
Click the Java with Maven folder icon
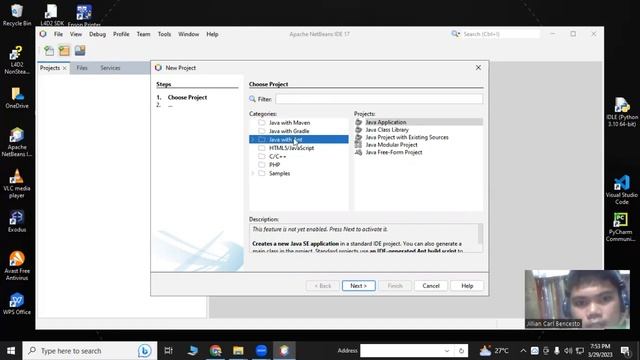click(x=262, y=122)
